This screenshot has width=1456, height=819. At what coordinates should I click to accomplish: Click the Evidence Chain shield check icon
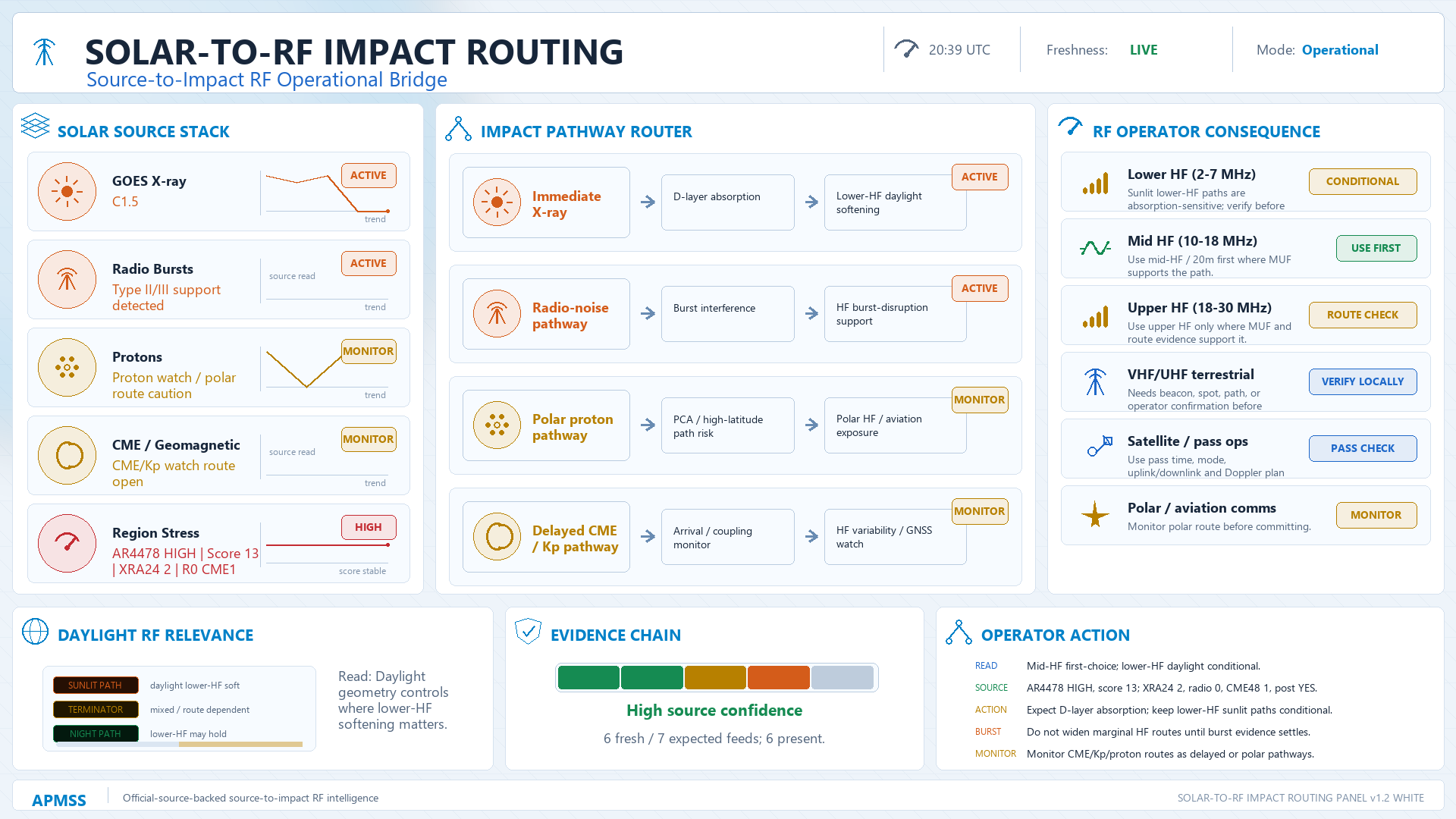pyautogui.click(x=528, y=631)
